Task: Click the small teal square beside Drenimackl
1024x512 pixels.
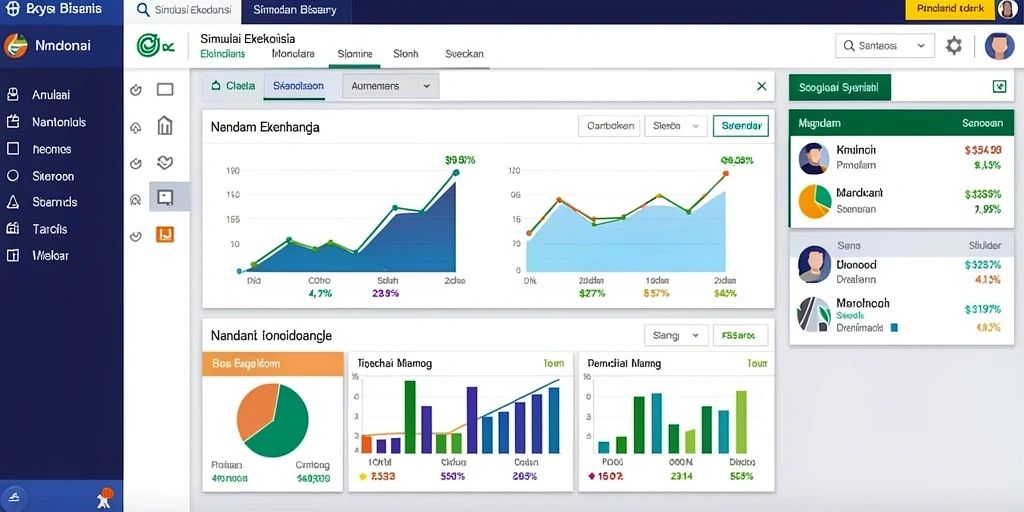Action: (894, 327)
